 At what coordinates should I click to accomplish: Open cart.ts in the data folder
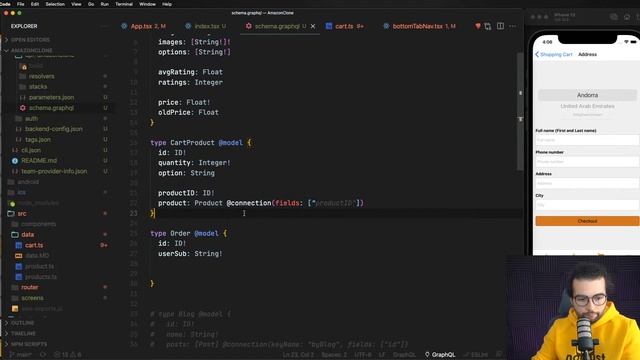pyautogui.click(x=34, y=245)
